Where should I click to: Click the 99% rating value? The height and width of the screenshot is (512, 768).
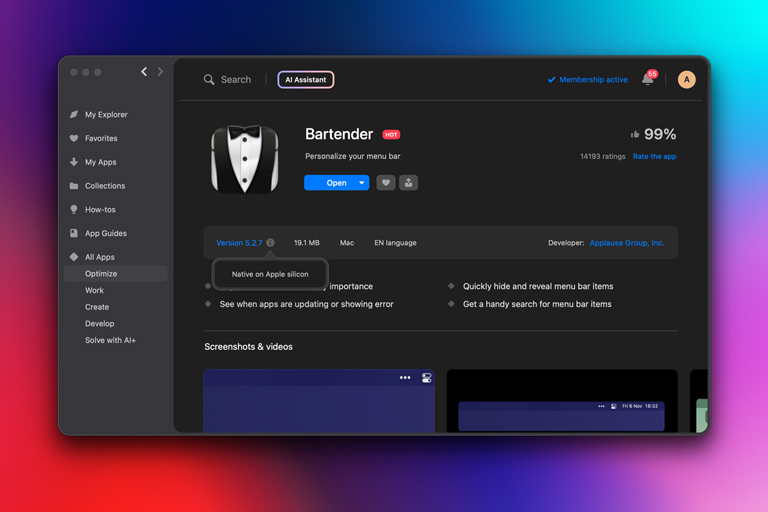click(660, 134)
